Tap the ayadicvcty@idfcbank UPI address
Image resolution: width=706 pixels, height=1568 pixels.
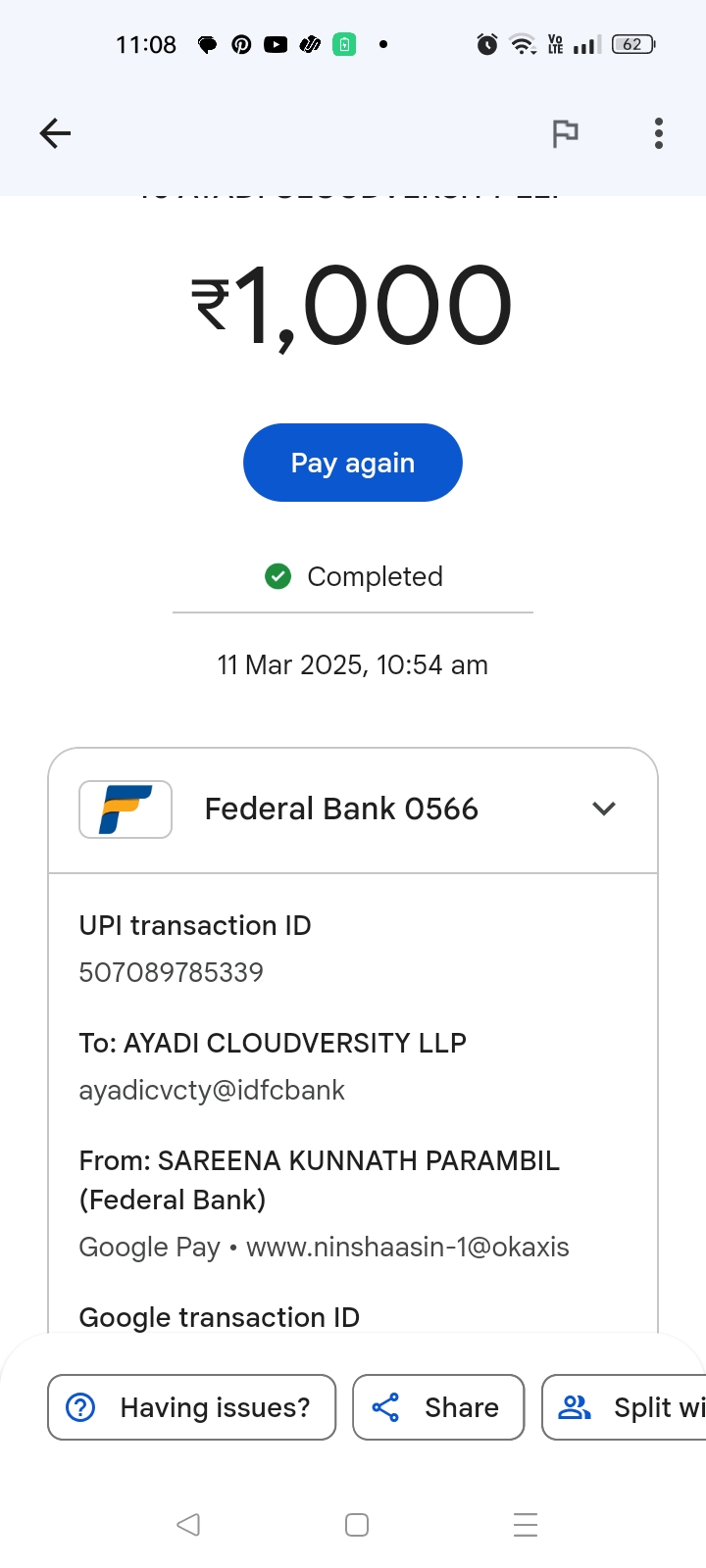pos(212,1090)
